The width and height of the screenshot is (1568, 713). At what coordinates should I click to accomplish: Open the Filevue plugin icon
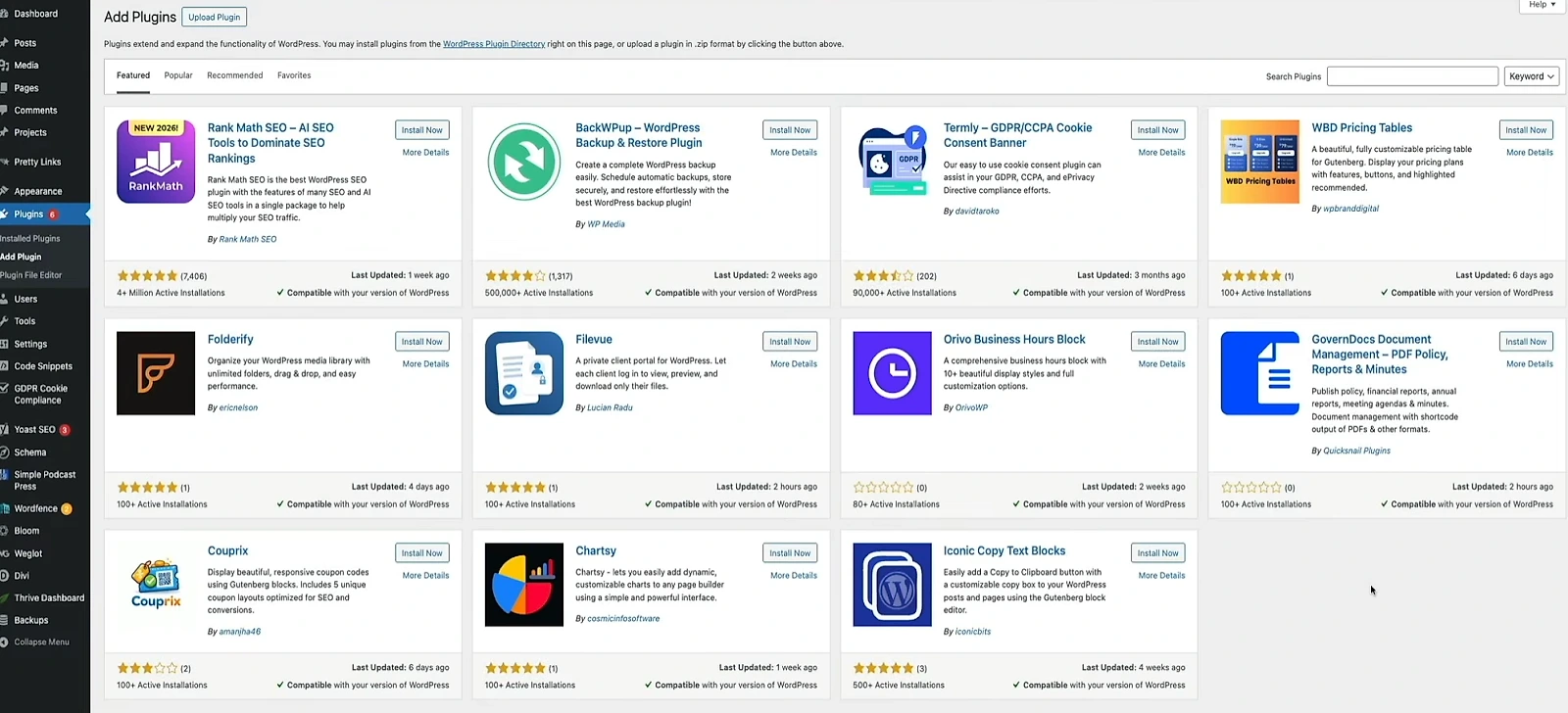tap(524, 373)
